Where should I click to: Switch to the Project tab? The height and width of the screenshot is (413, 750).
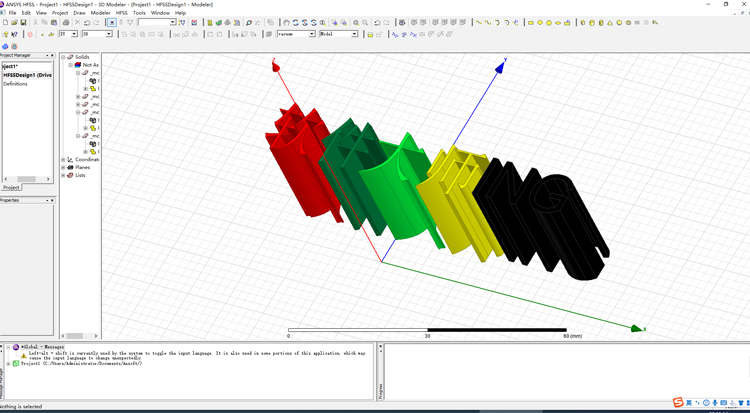click(11, 187)
